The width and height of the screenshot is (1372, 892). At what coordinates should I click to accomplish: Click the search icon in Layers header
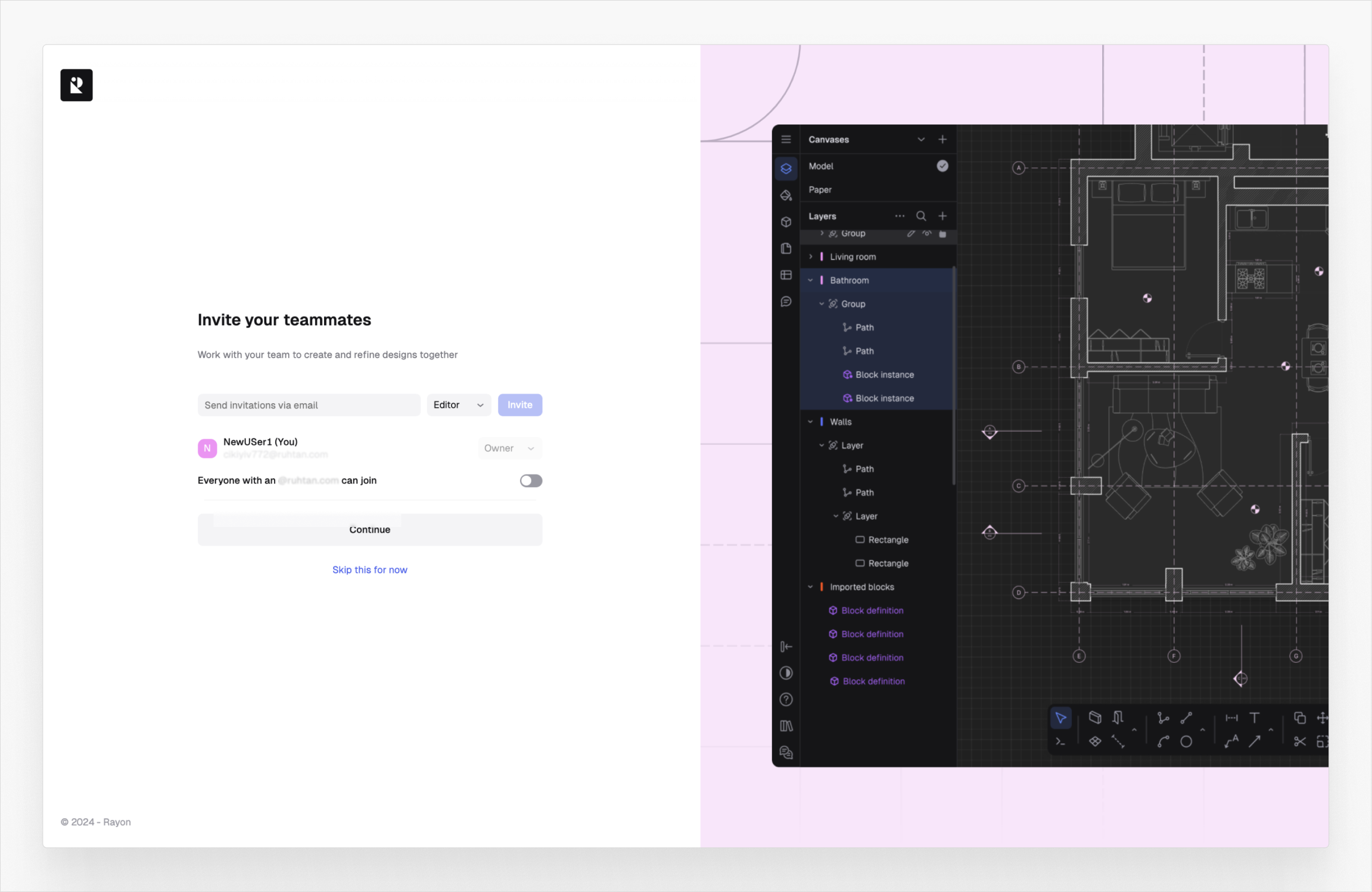click(x=920, y=216)
